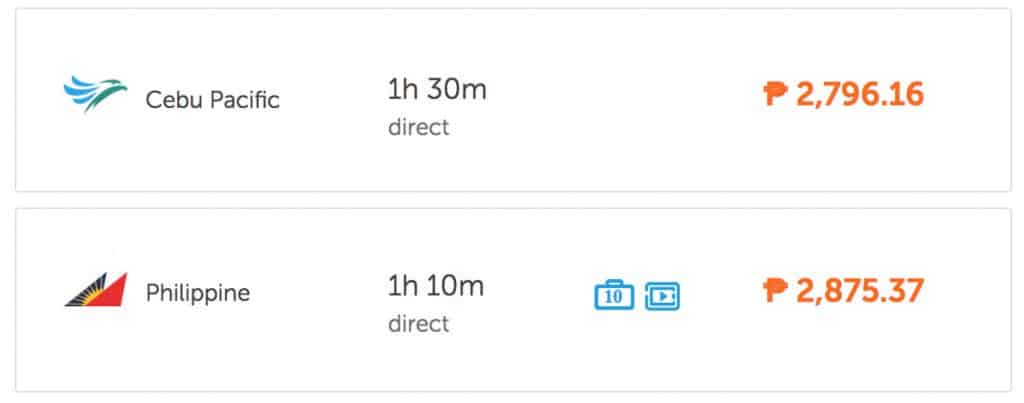The image size is (1024, 403).
Task: Select the Philippine airline name
Action: [198, 294]
